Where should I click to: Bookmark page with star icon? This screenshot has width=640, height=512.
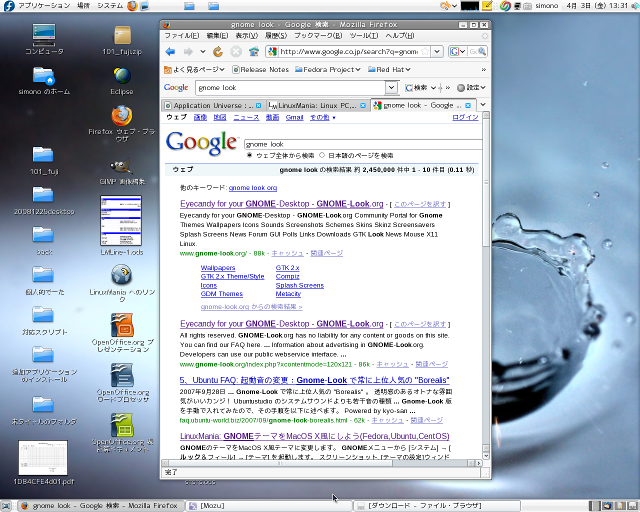425,51
